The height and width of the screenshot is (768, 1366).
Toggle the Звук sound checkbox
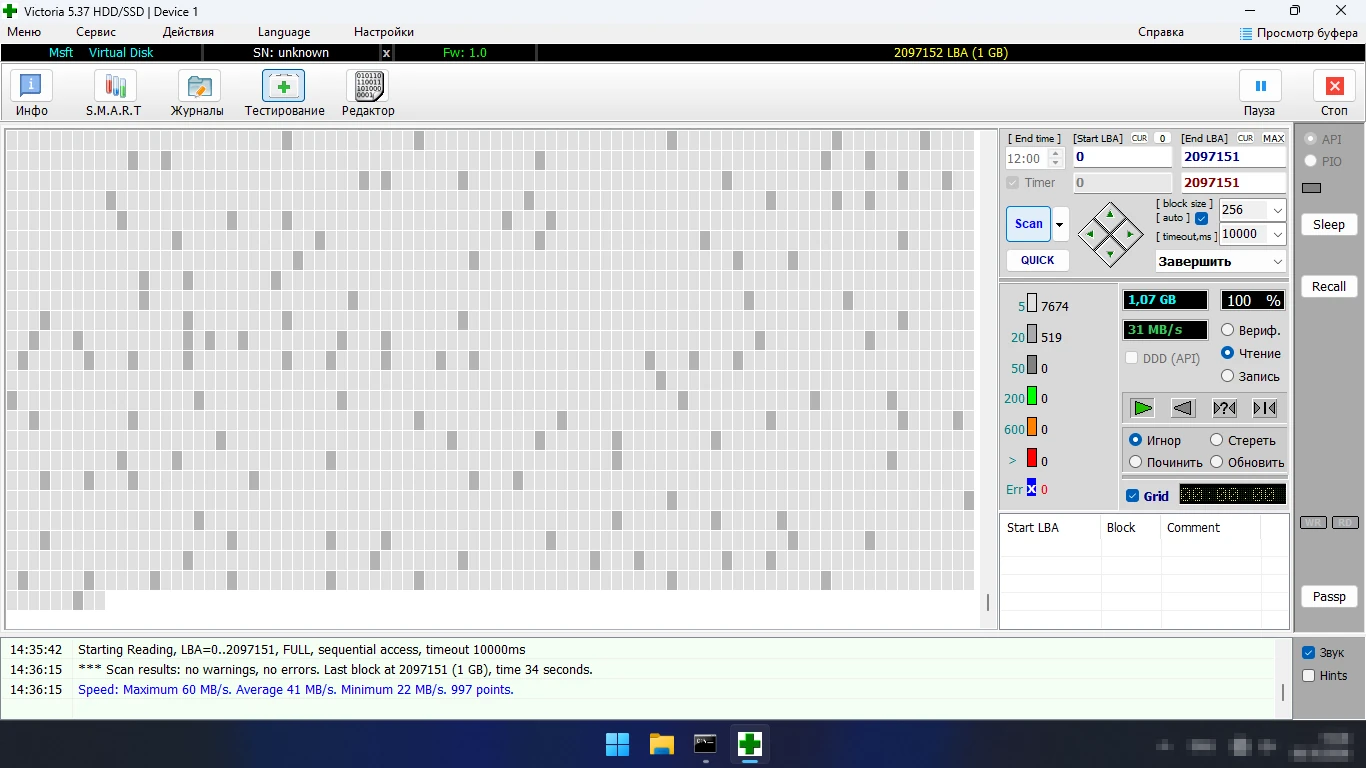point(1308,653)
